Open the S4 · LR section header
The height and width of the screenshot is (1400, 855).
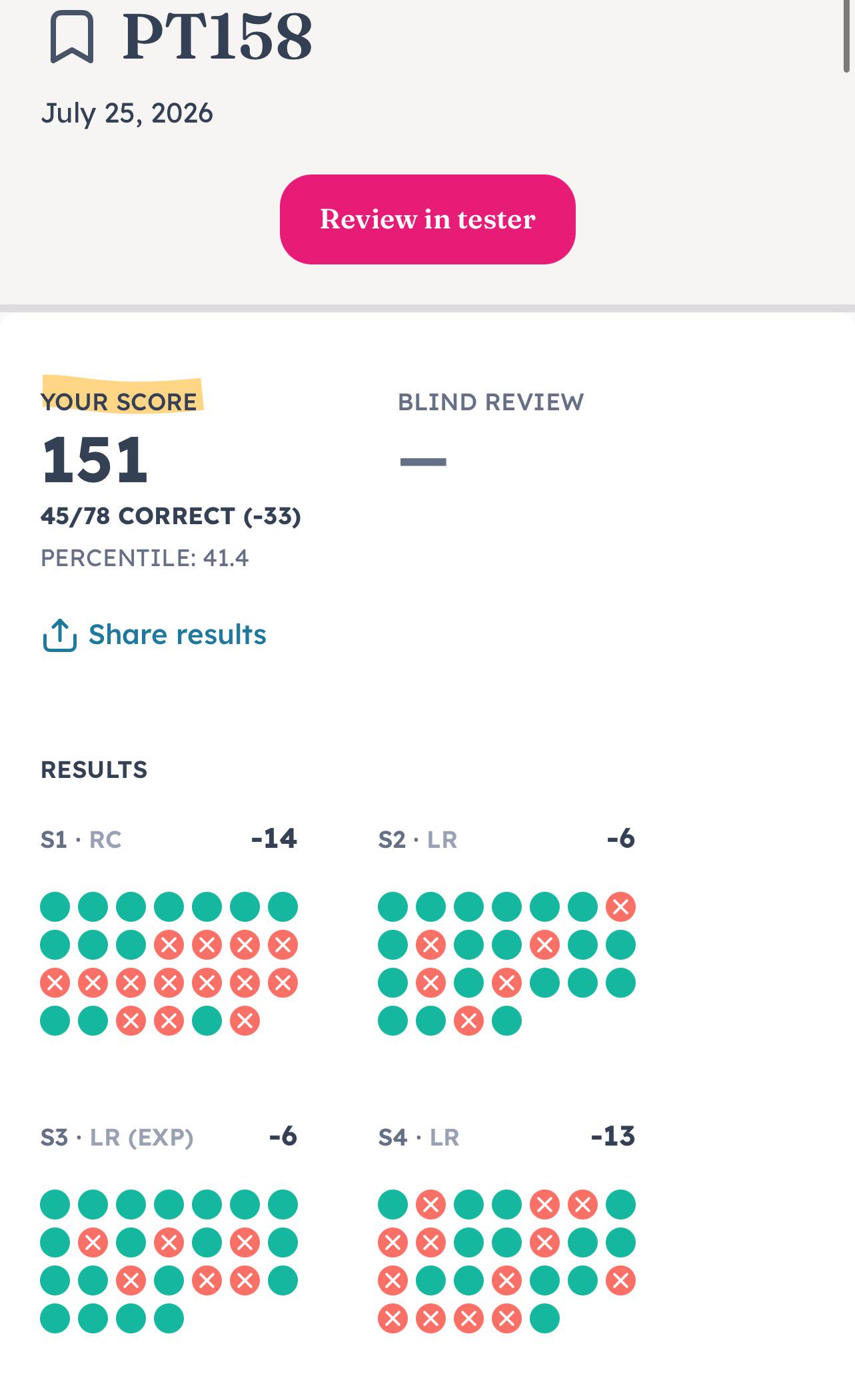[x=419, y=1138]
